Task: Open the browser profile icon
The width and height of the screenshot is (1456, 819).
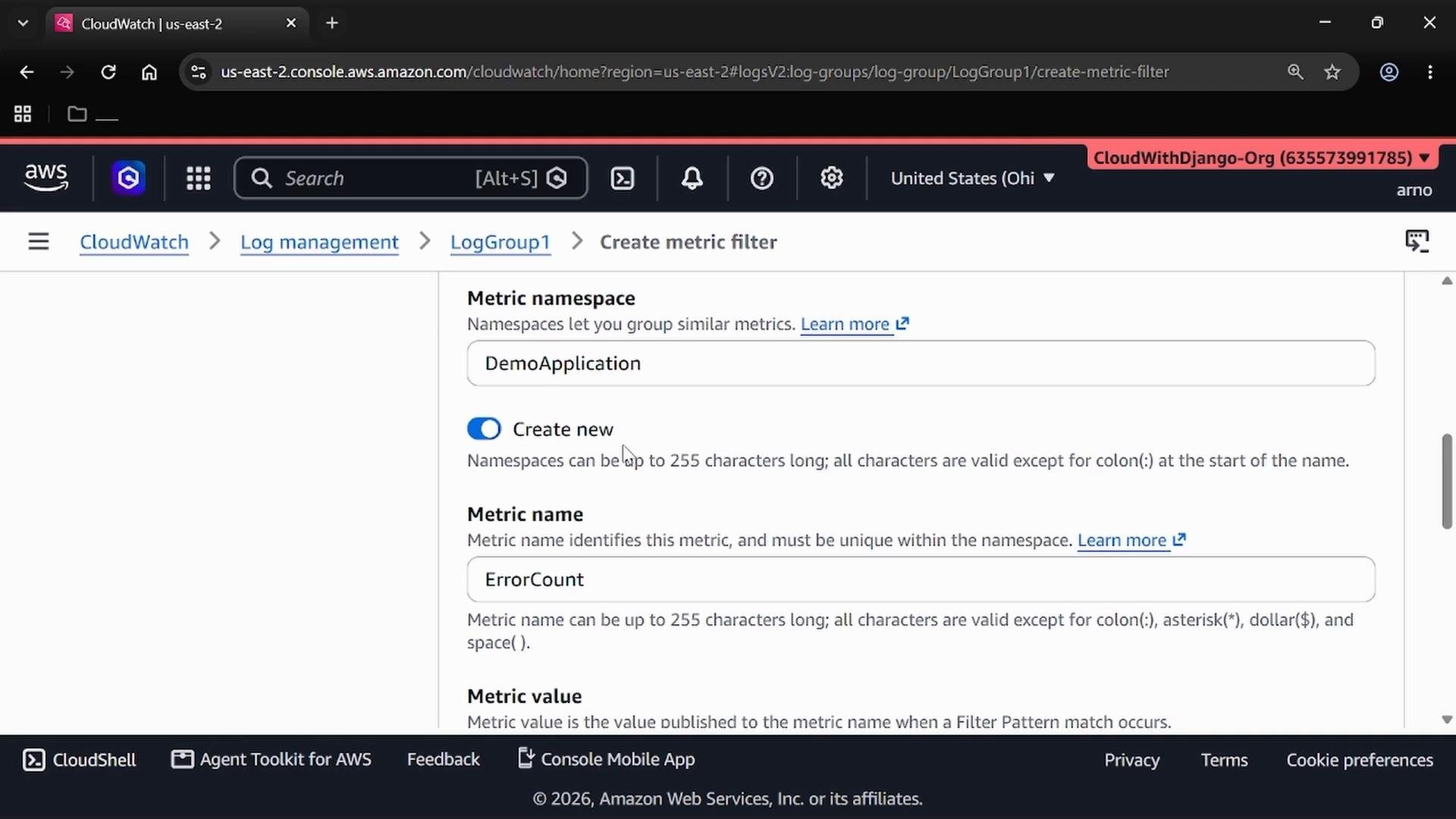Action: (1389, 72)
